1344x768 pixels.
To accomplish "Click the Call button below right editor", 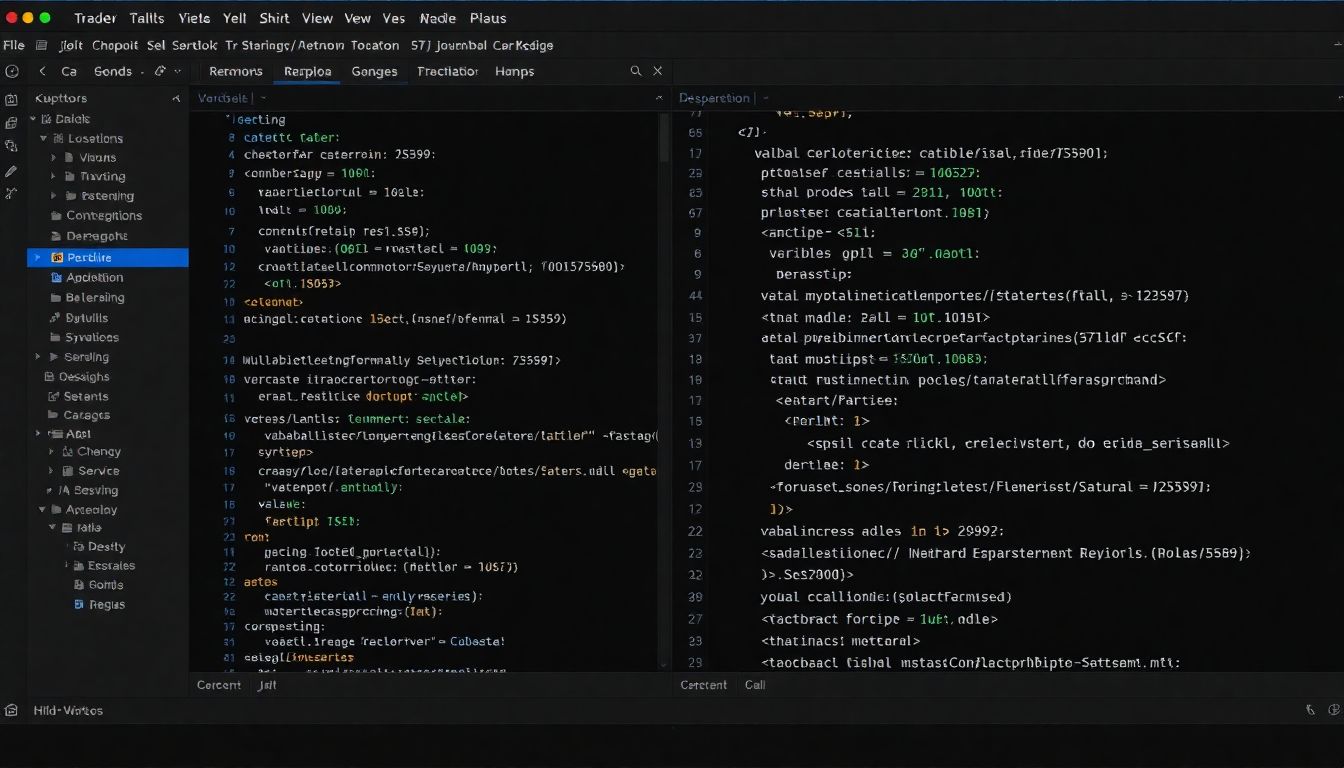I will (x=755, y=685).
